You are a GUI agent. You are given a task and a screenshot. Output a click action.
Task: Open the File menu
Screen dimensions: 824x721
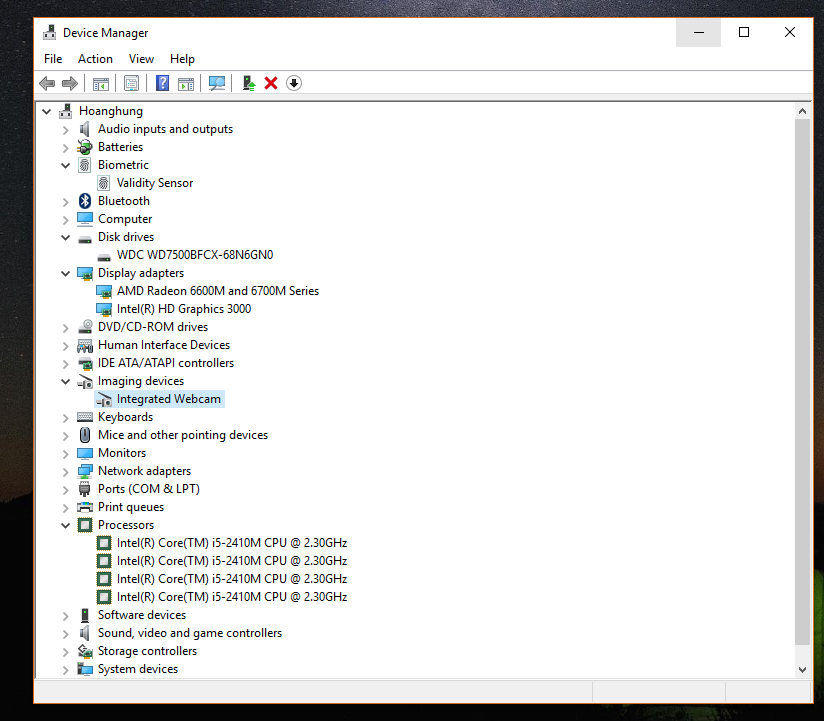tap(53, 59)
